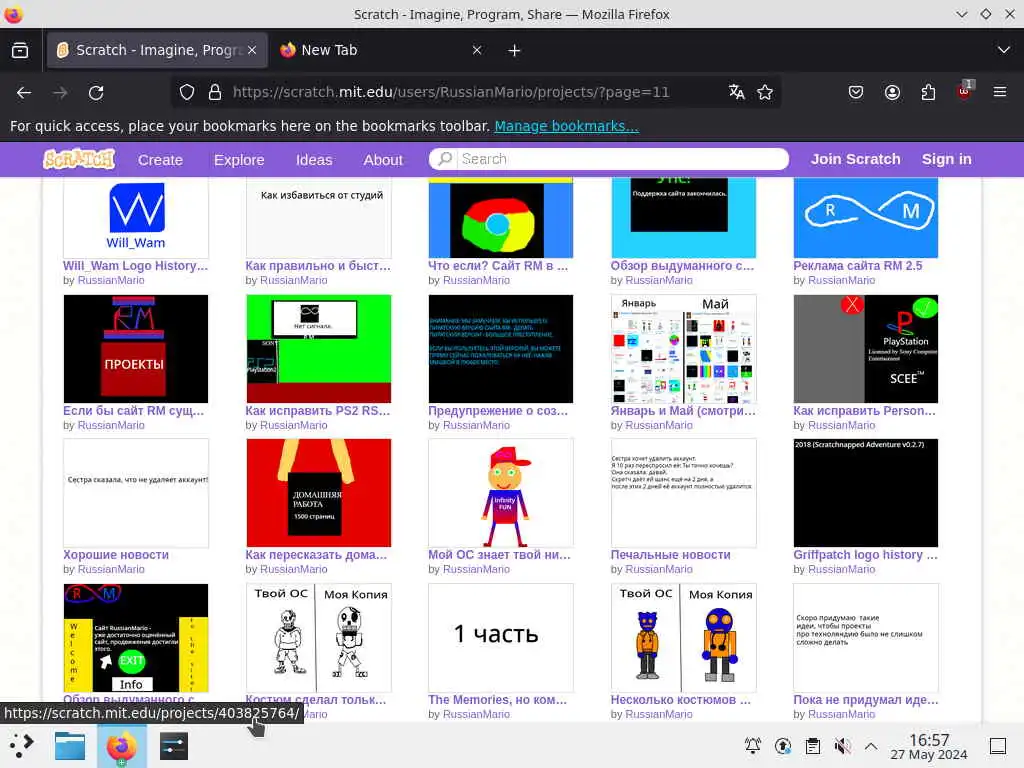Click the translate page icon in address bar
The image size is (1024, 768).
737,92
